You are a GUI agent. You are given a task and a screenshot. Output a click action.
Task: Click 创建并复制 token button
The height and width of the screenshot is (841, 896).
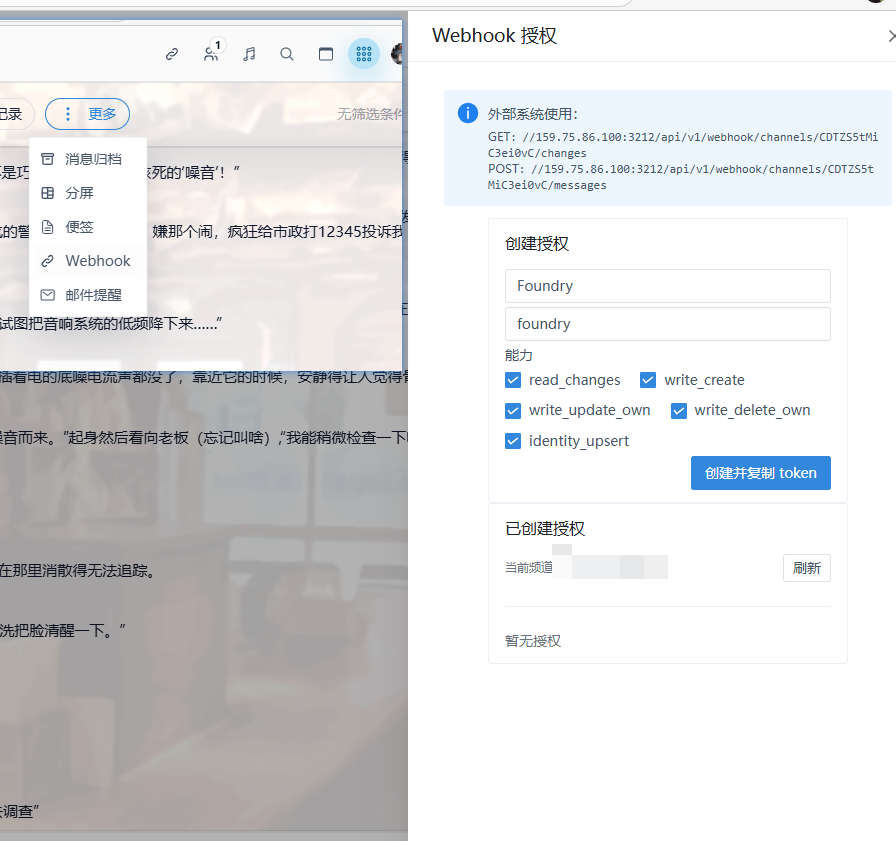(x=761, y=473)
